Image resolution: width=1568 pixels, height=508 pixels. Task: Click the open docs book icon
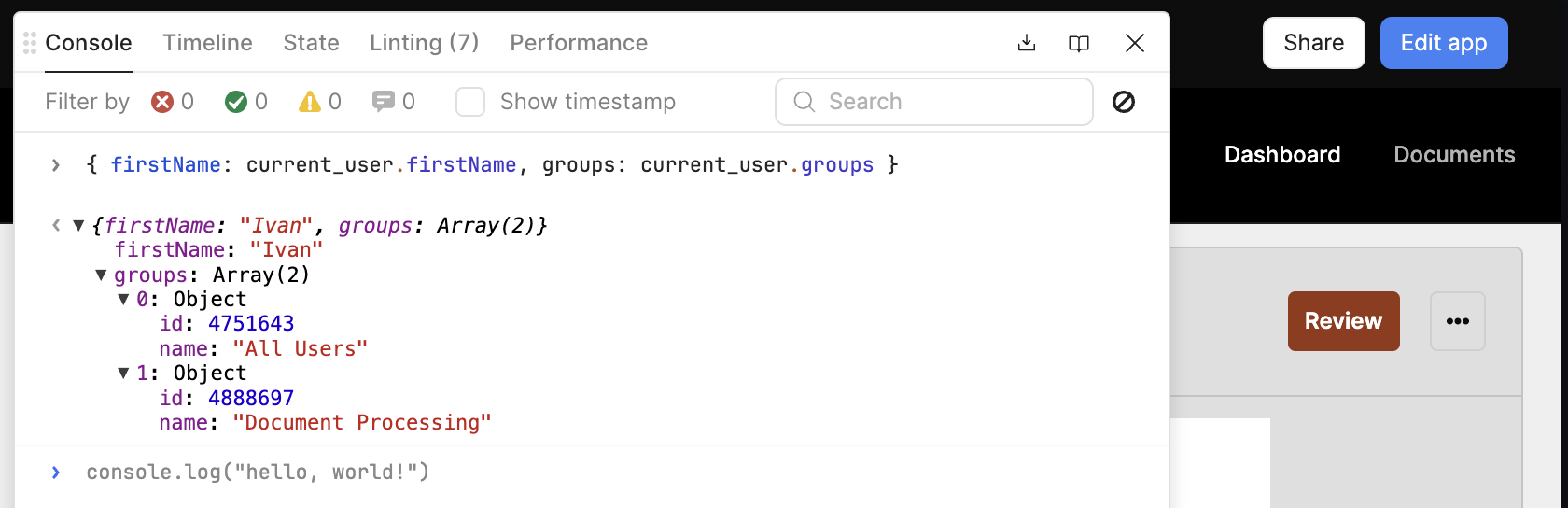coord(1079,43)
